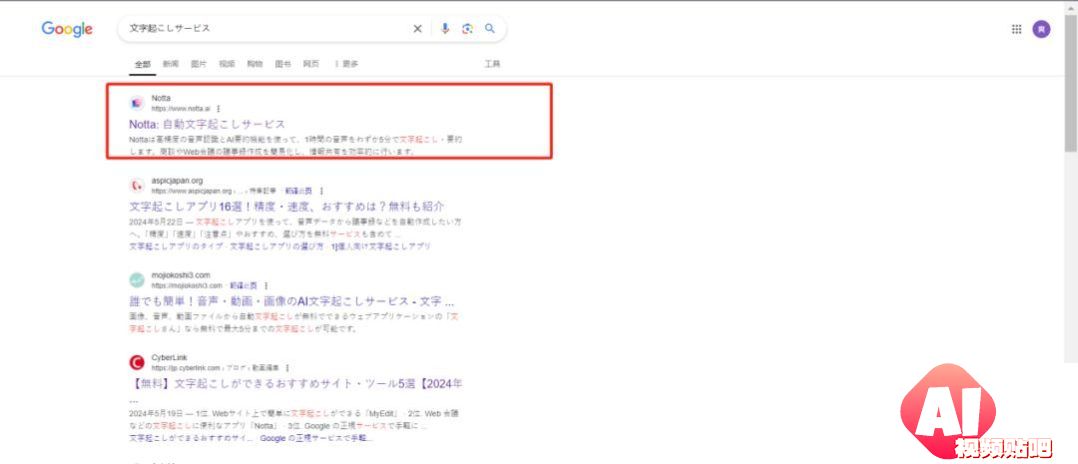Open the 【無料】文字起こしができるおすすめサイト result
Viewport: 1078px width, 464px height.
point(296,383)
